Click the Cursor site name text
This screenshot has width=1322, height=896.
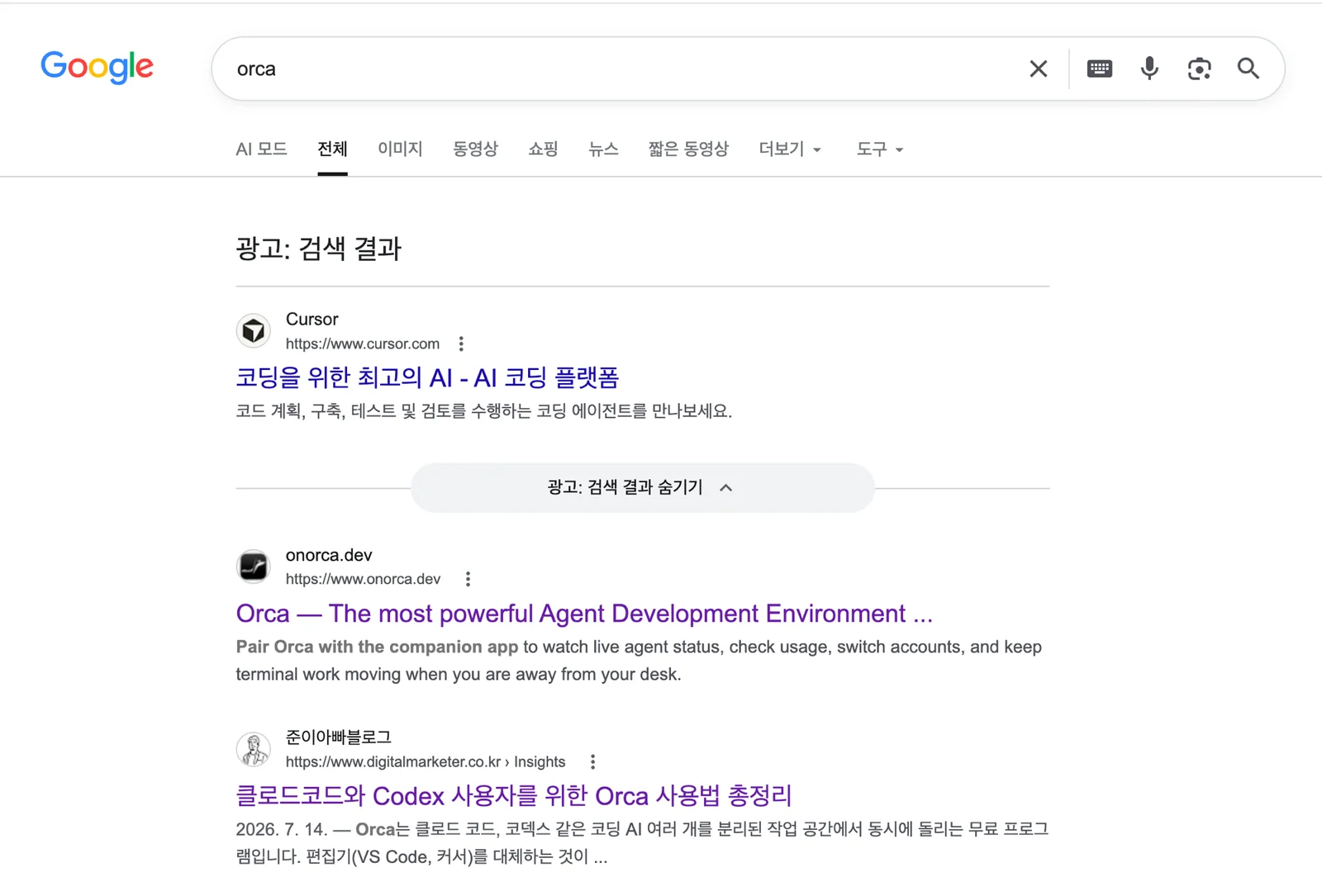(x=311, y=320)
